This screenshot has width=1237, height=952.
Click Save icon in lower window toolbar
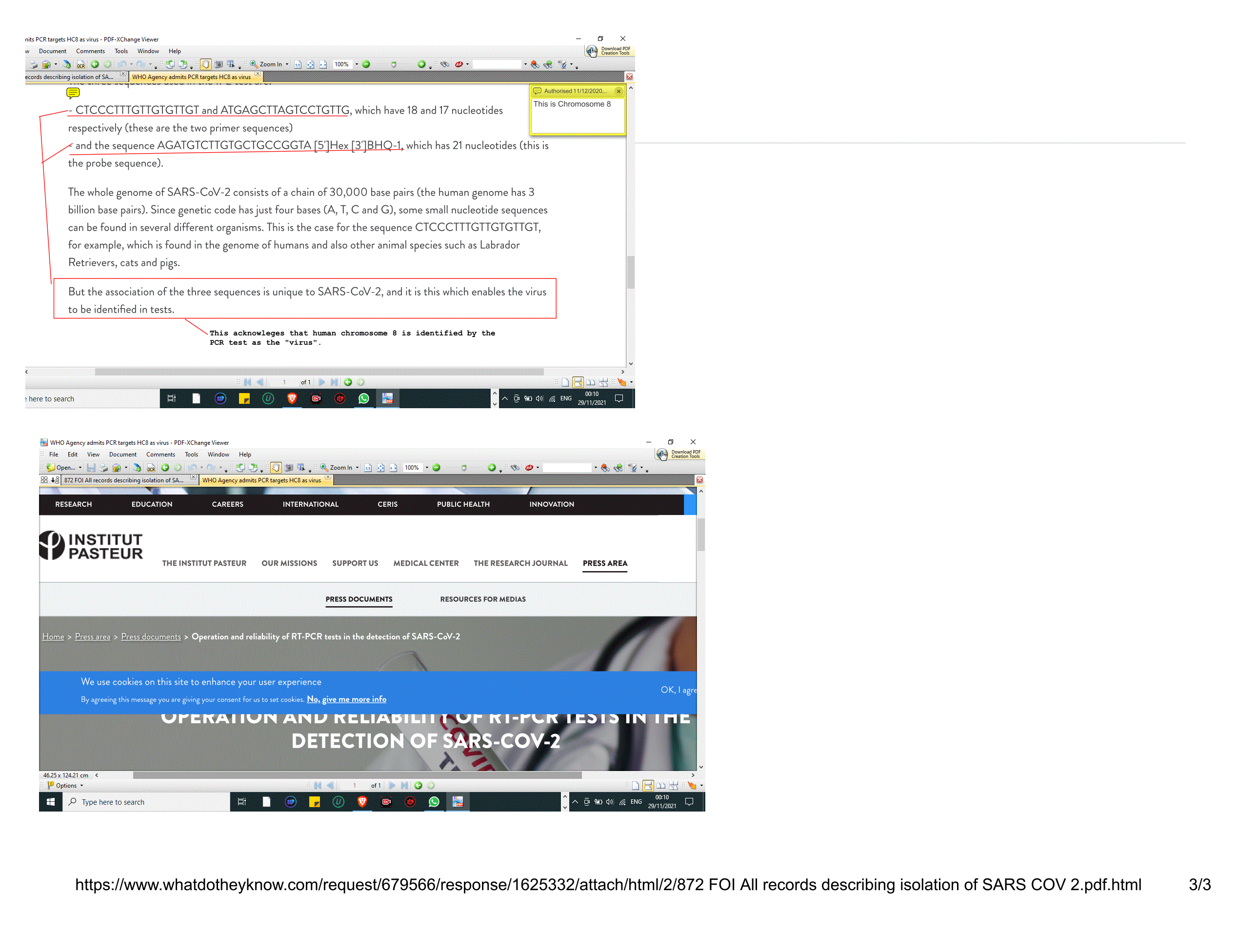pos(91,468)
